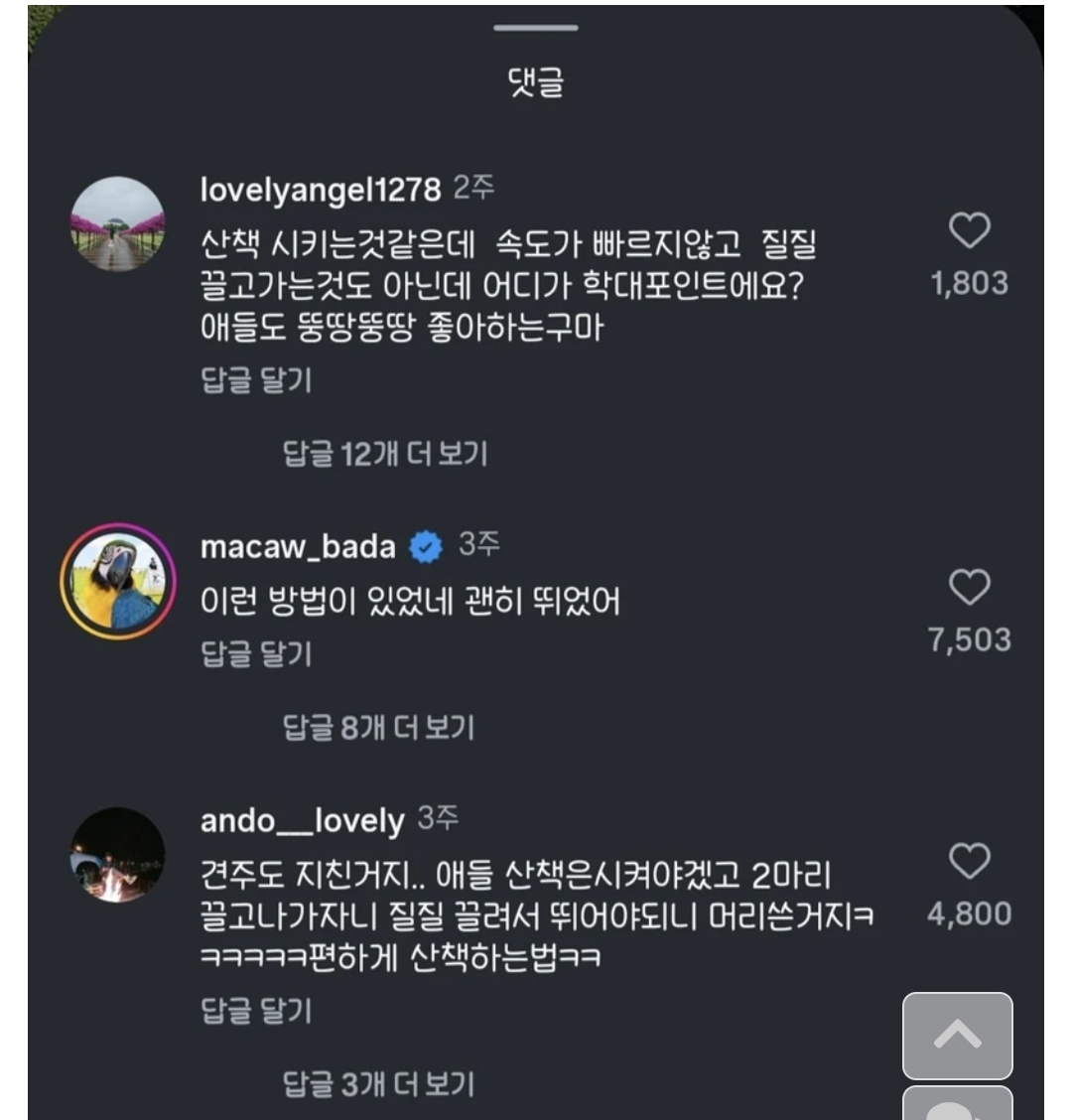This screenshot has width=1072, height=1120.
Task: Open lovelyangel1278 profile picture
Action: coord(118,224)
